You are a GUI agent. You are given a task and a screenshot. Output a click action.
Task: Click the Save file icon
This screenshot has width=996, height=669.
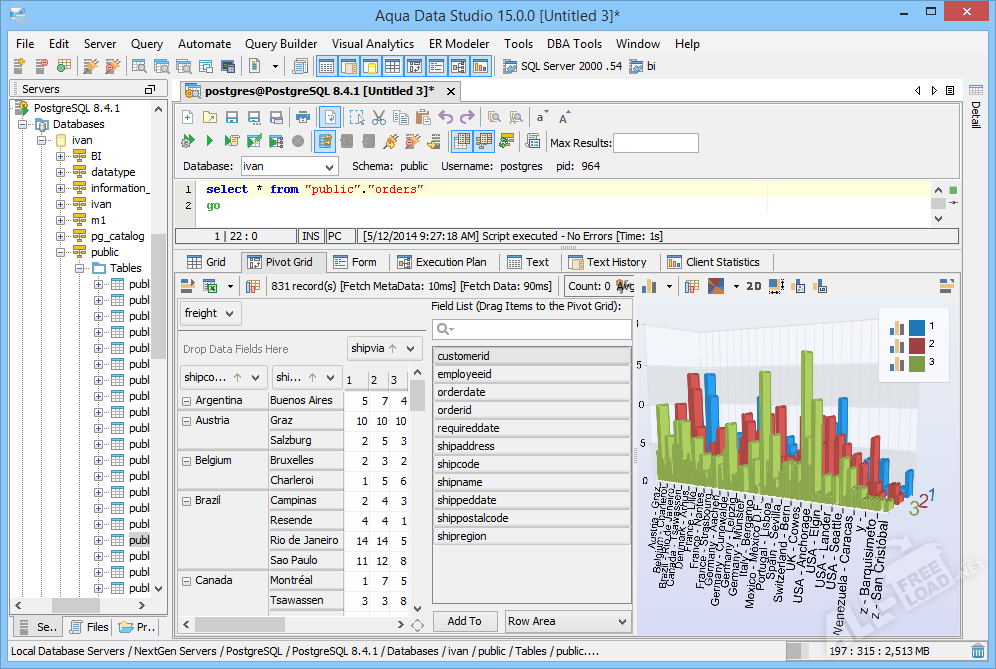click(232, 118)
